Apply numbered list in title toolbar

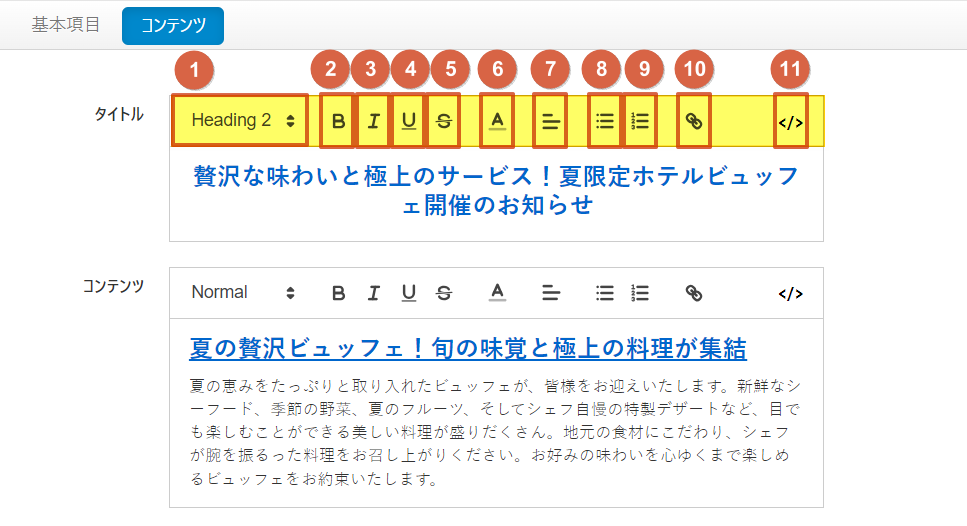coord(640,121)
